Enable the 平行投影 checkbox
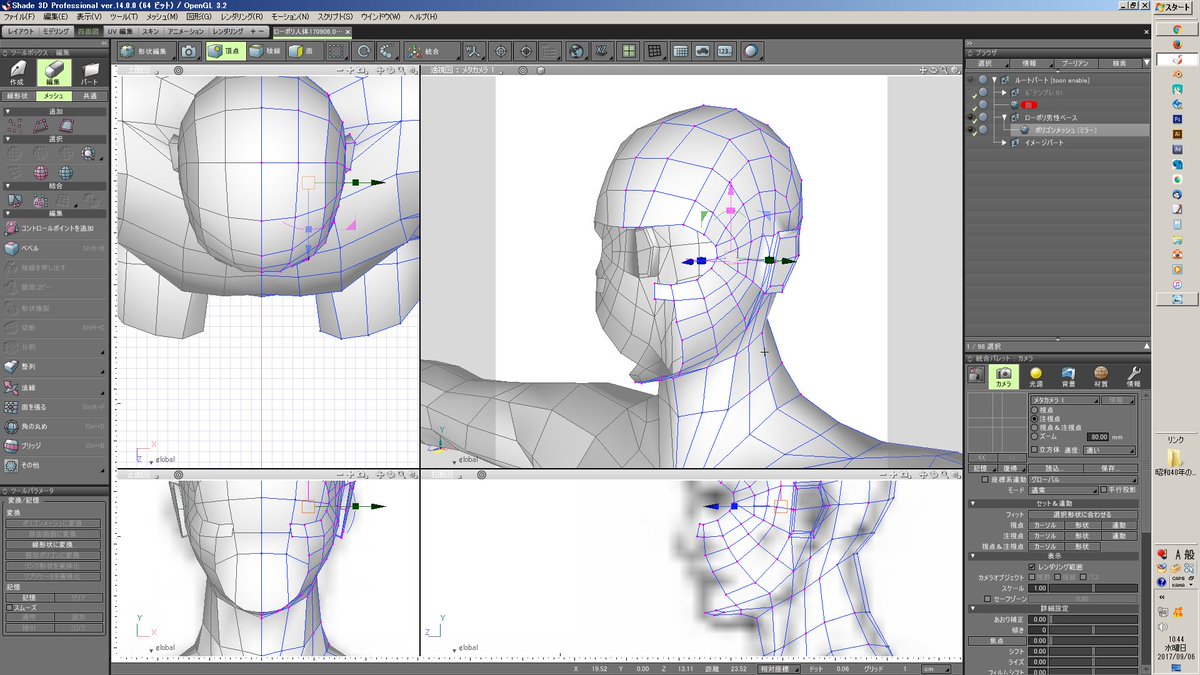 click(1104, 490)
